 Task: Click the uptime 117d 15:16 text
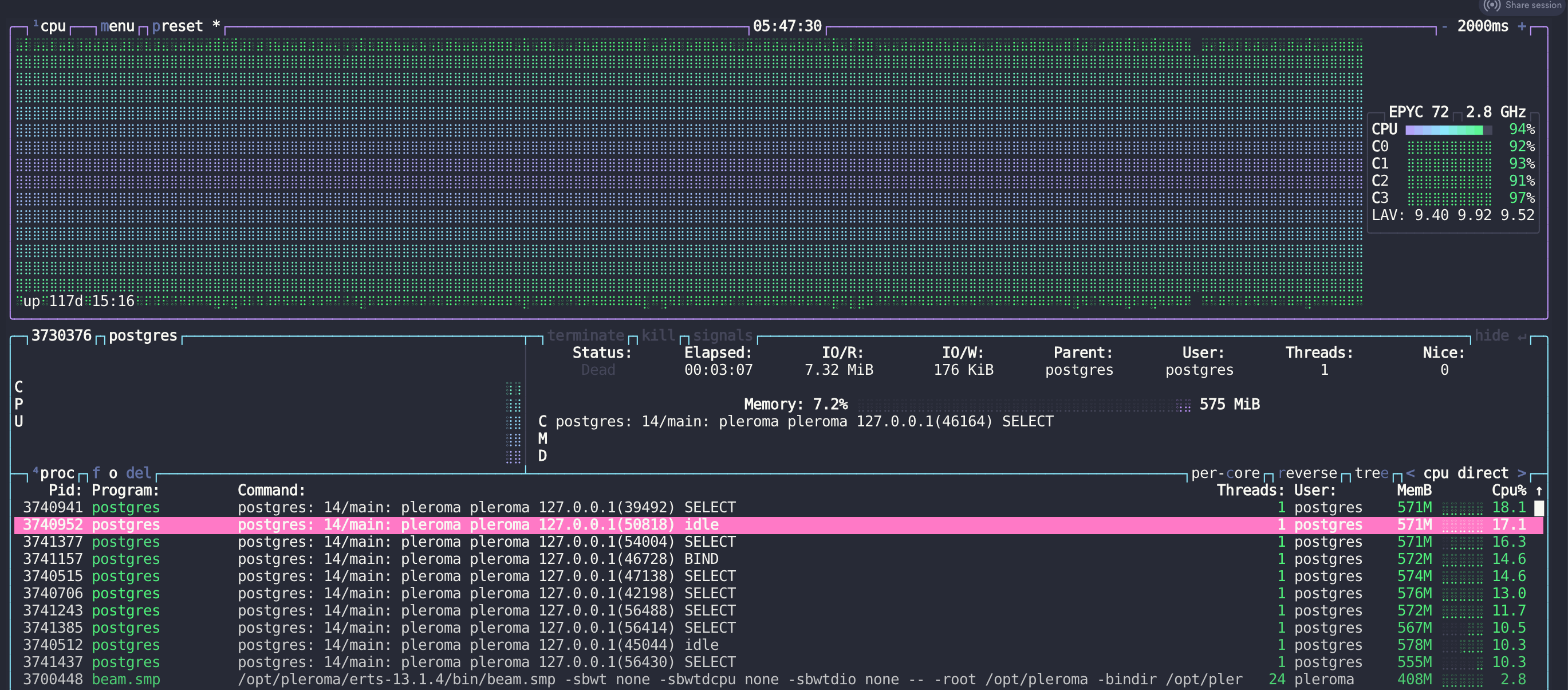point(78,301)
